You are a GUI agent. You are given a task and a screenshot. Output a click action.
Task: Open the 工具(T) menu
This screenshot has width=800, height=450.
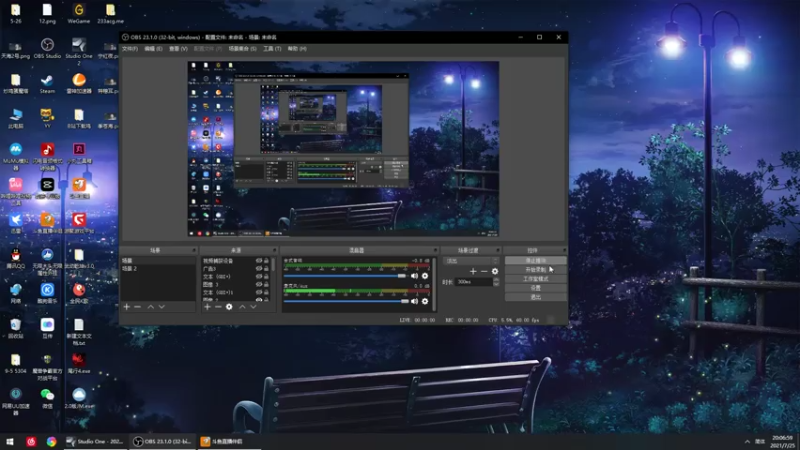click(x=272, y=49)
